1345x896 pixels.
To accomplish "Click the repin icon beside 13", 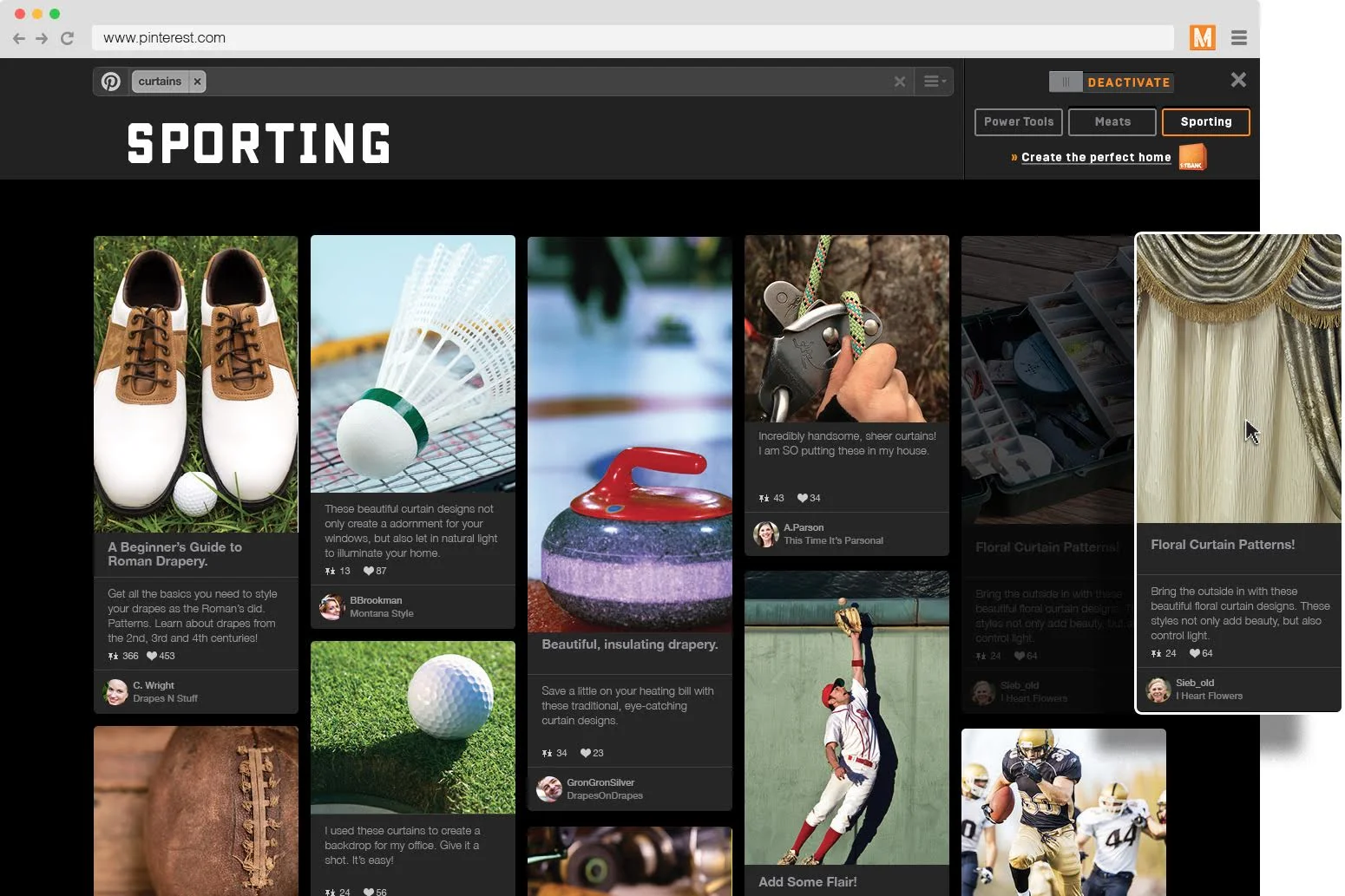I will pyautogui.click(x=330, y=572).
